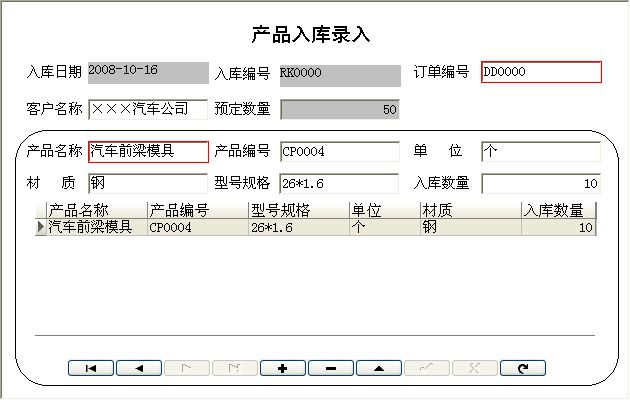Go to first record navigator button
Viewport: 630px width, 400px height.
coord(91,368)
